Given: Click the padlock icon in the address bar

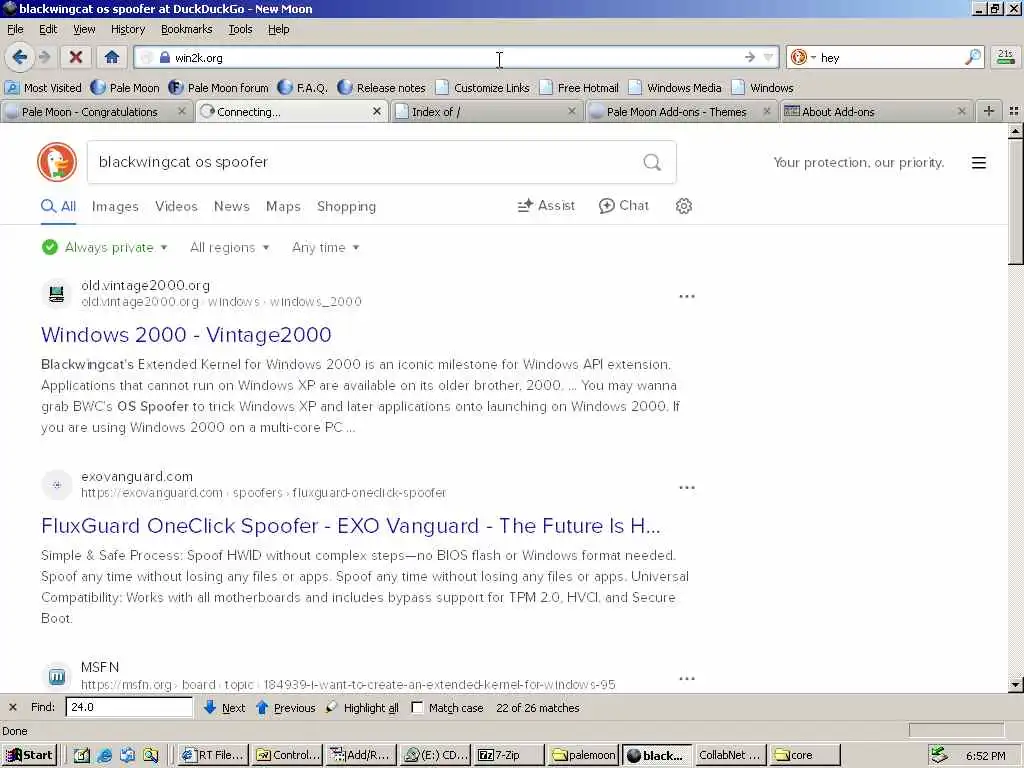Looking at the screenshot, I should [x=165, y=57].
